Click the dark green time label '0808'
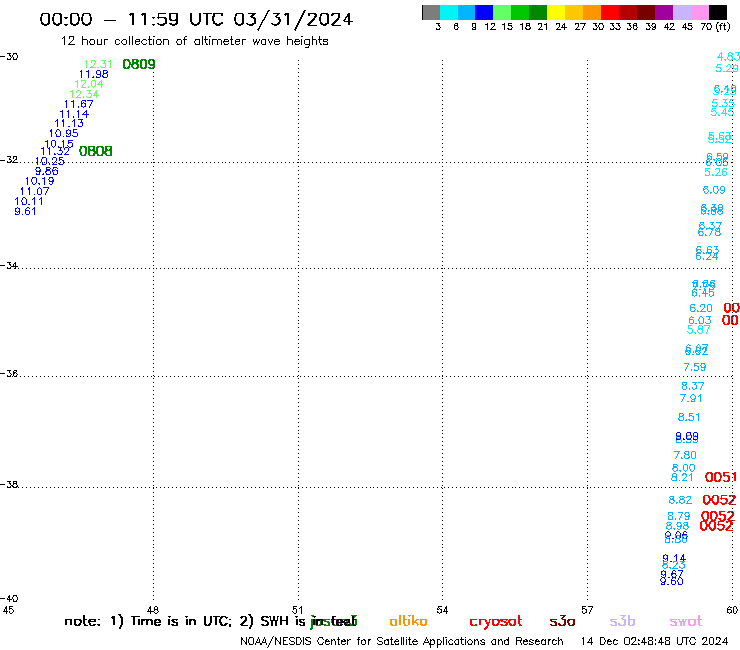Viewport: 740px width, 650px height. [95, 151]
